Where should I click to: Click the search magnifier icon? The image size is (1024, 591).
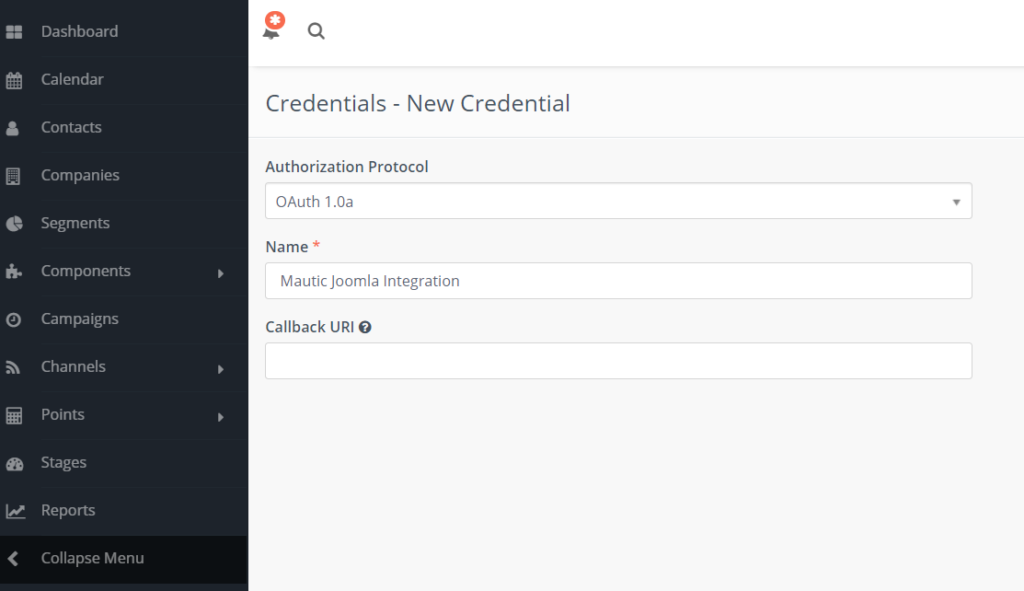tap(316, 31)
